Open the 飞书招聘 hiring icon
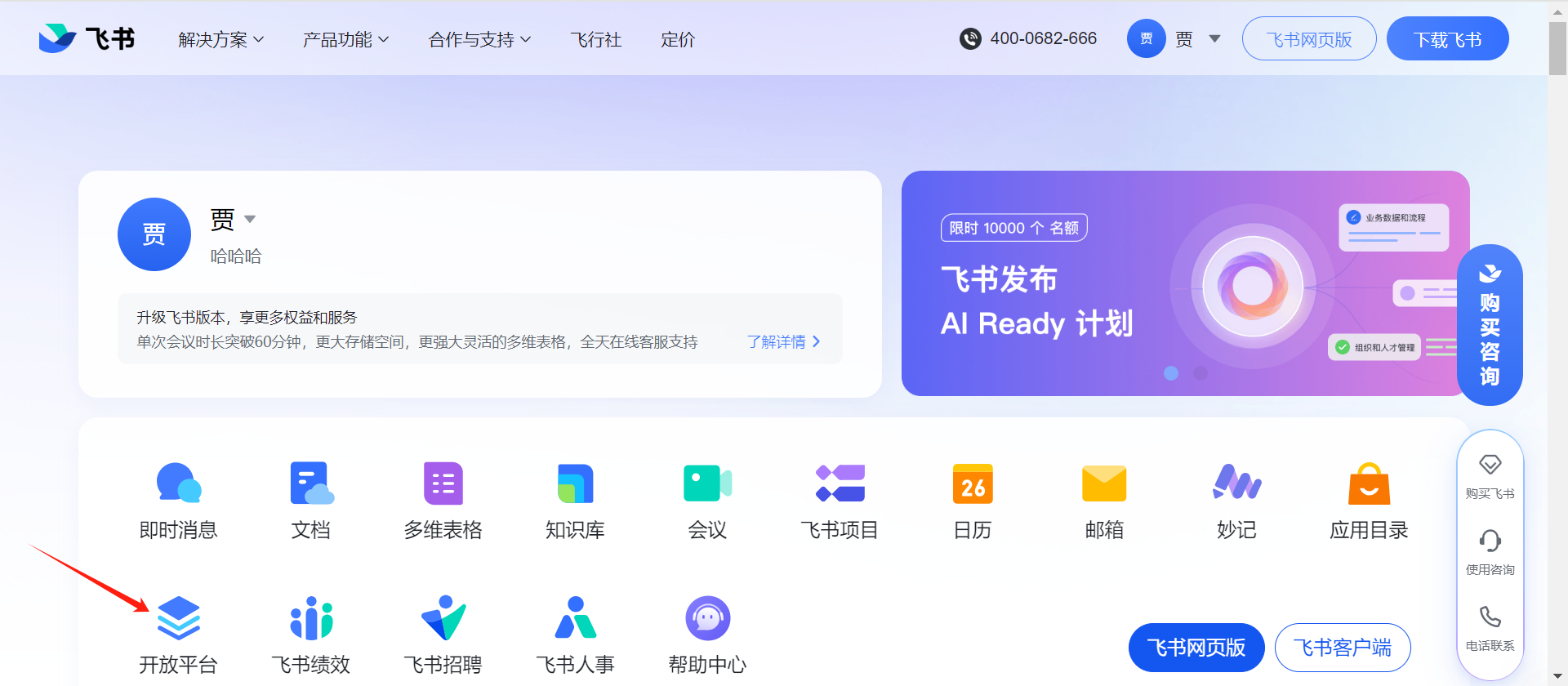The width and height of the screenshot is (1568, 686). pos(443,618)
